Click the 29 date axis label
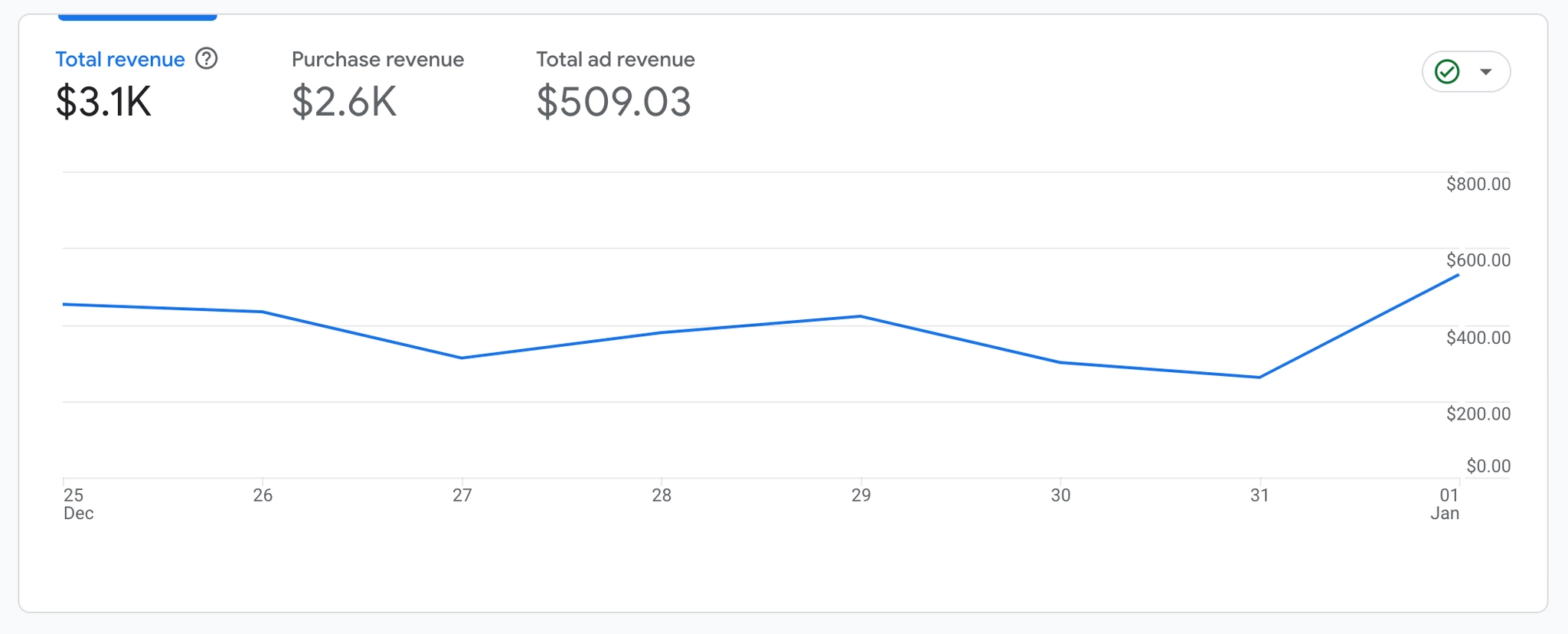1568x634 pixels. coord(861,495)
